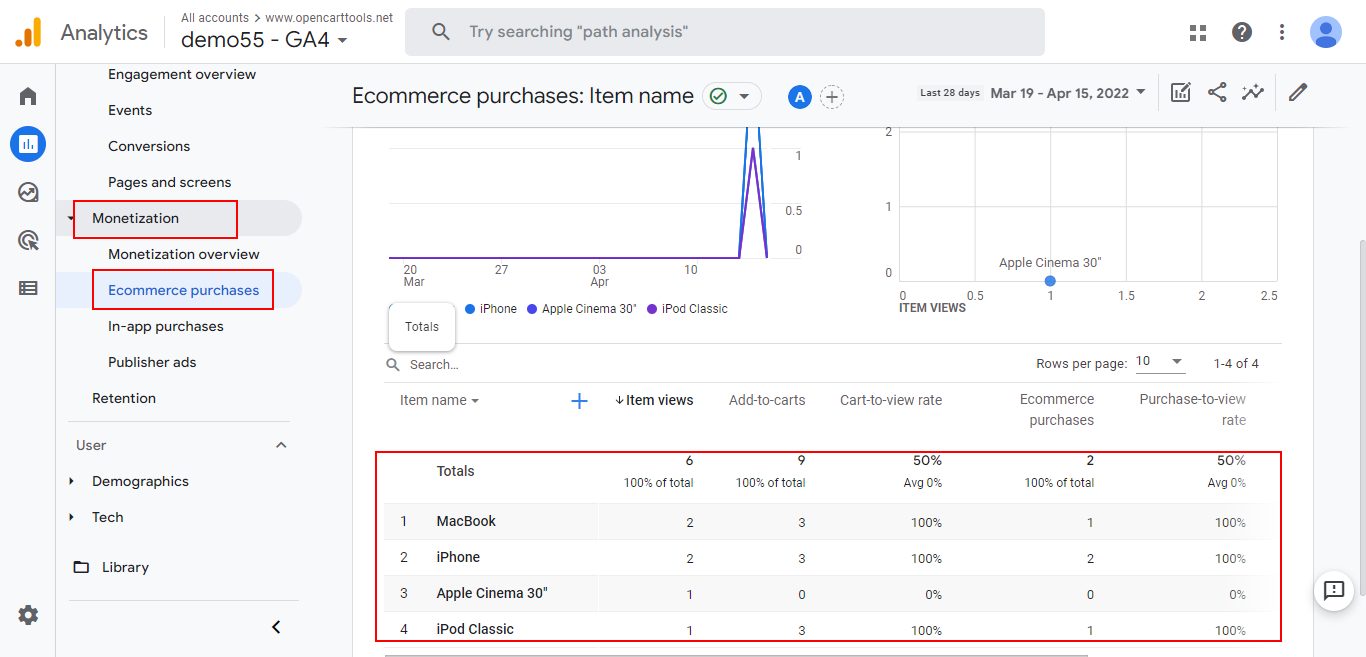This screenshot has height=657, width=1366.
Task: Hide Apple Cinema 30" from the chart legend
Action: click(581, 308)
